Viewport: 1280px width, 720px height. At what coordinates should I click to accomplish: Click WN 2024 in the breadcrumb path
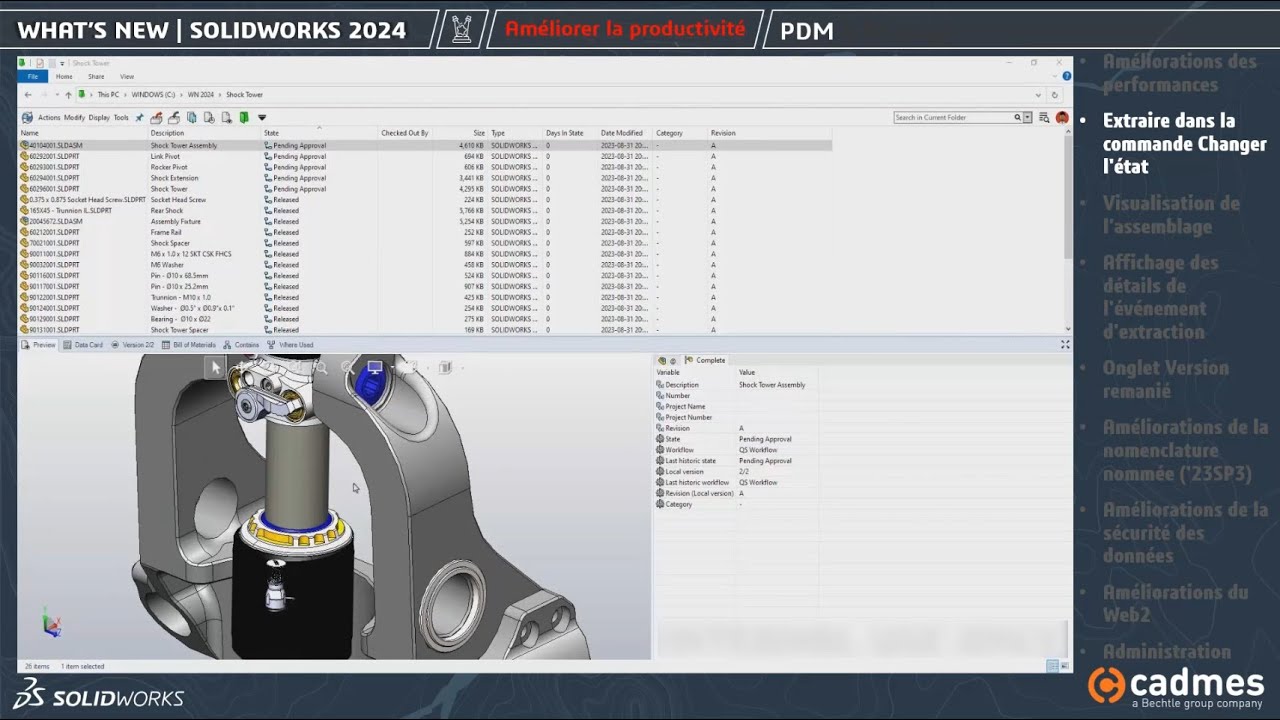coord(201,95)
